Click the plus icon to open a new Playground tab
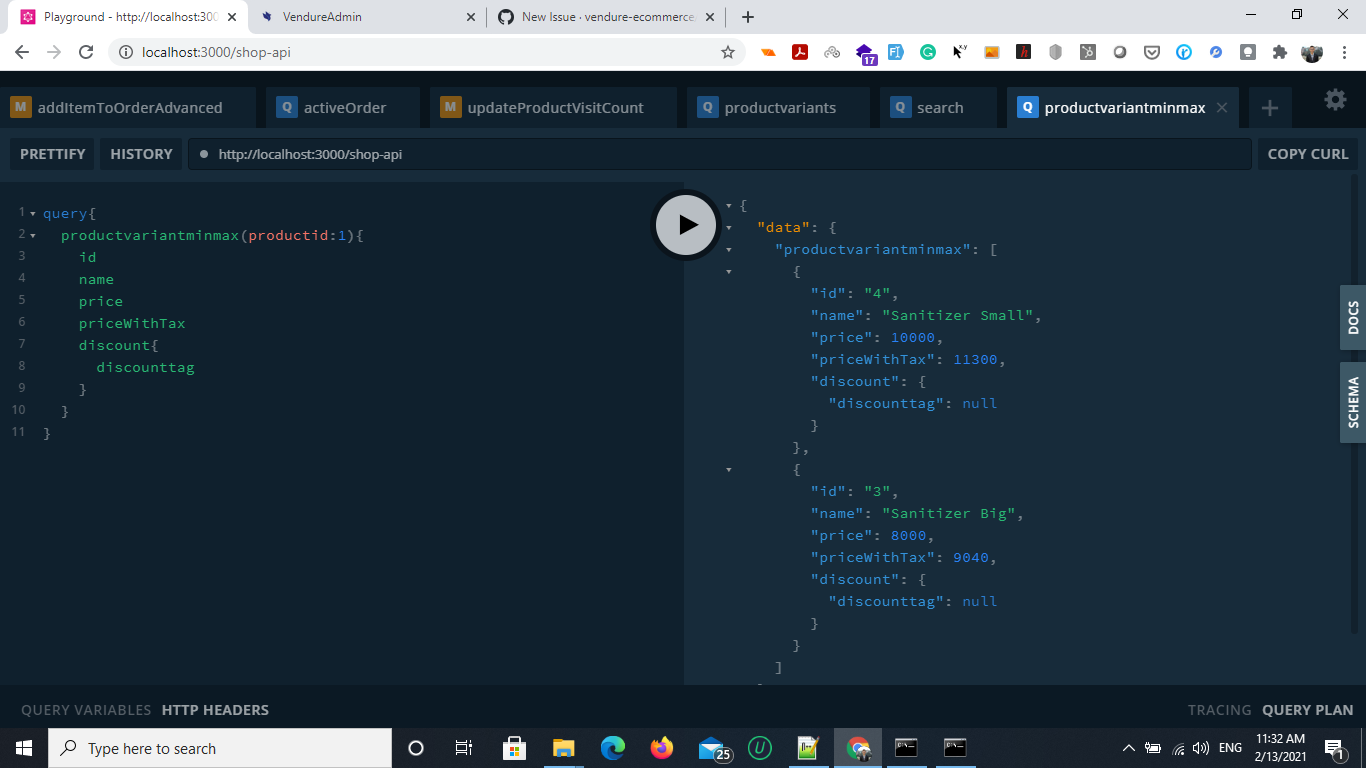 (x=1270, y=107)
